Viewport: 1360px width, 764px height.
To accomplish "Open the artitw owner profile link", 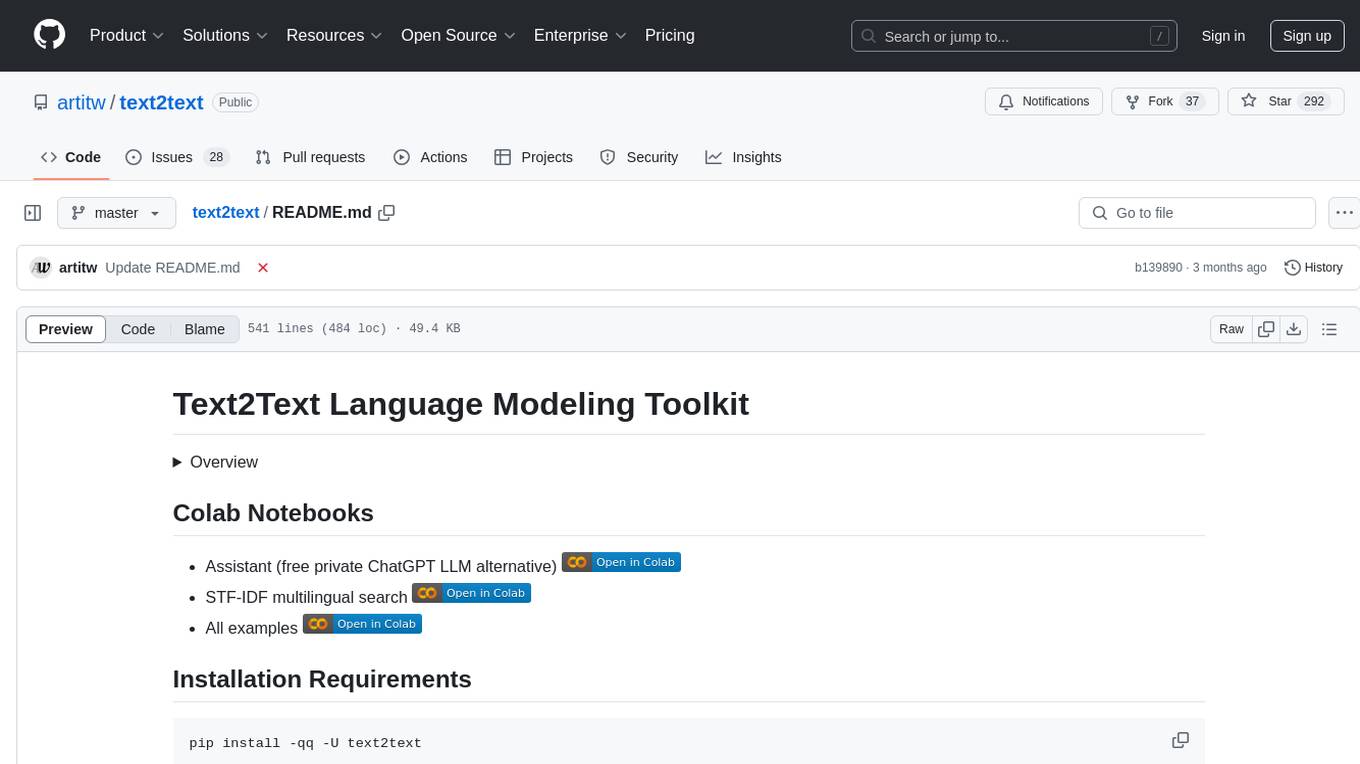I will click(x=82, y=102).
